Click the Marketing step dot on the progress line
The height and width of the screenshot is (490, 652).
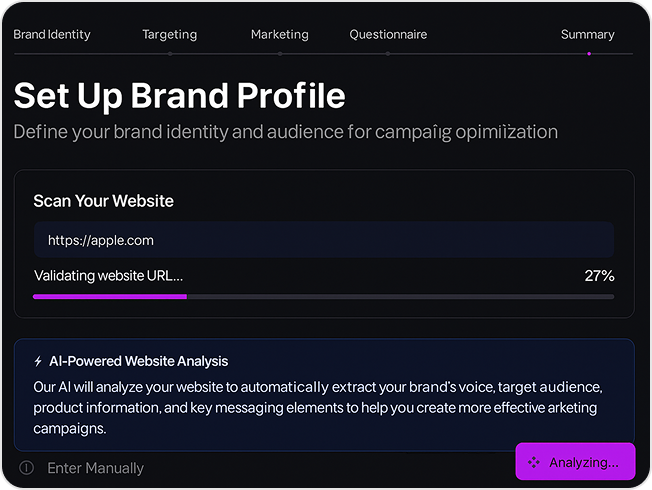point(280,54)
